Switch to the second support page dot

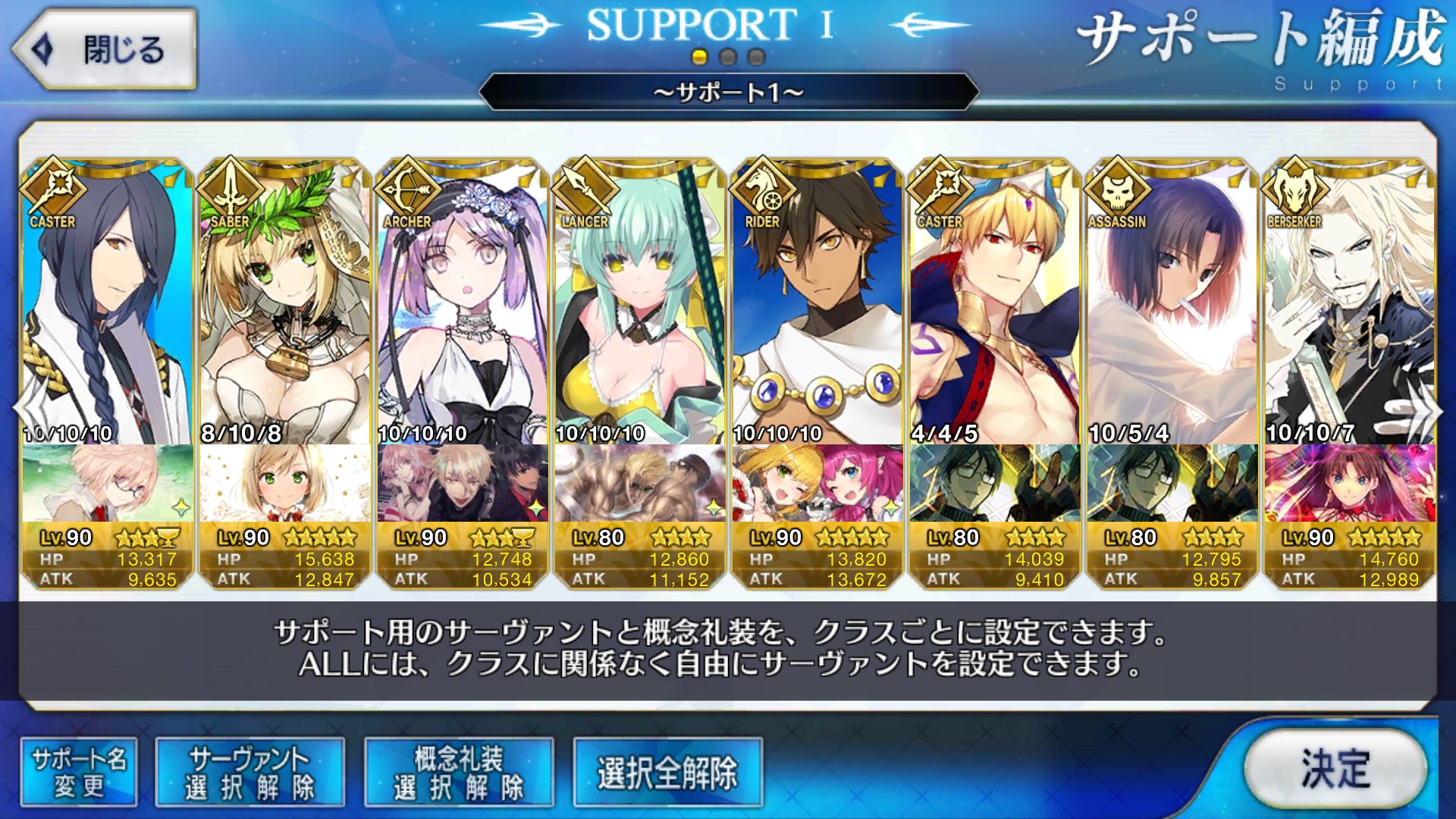(728, 57)
